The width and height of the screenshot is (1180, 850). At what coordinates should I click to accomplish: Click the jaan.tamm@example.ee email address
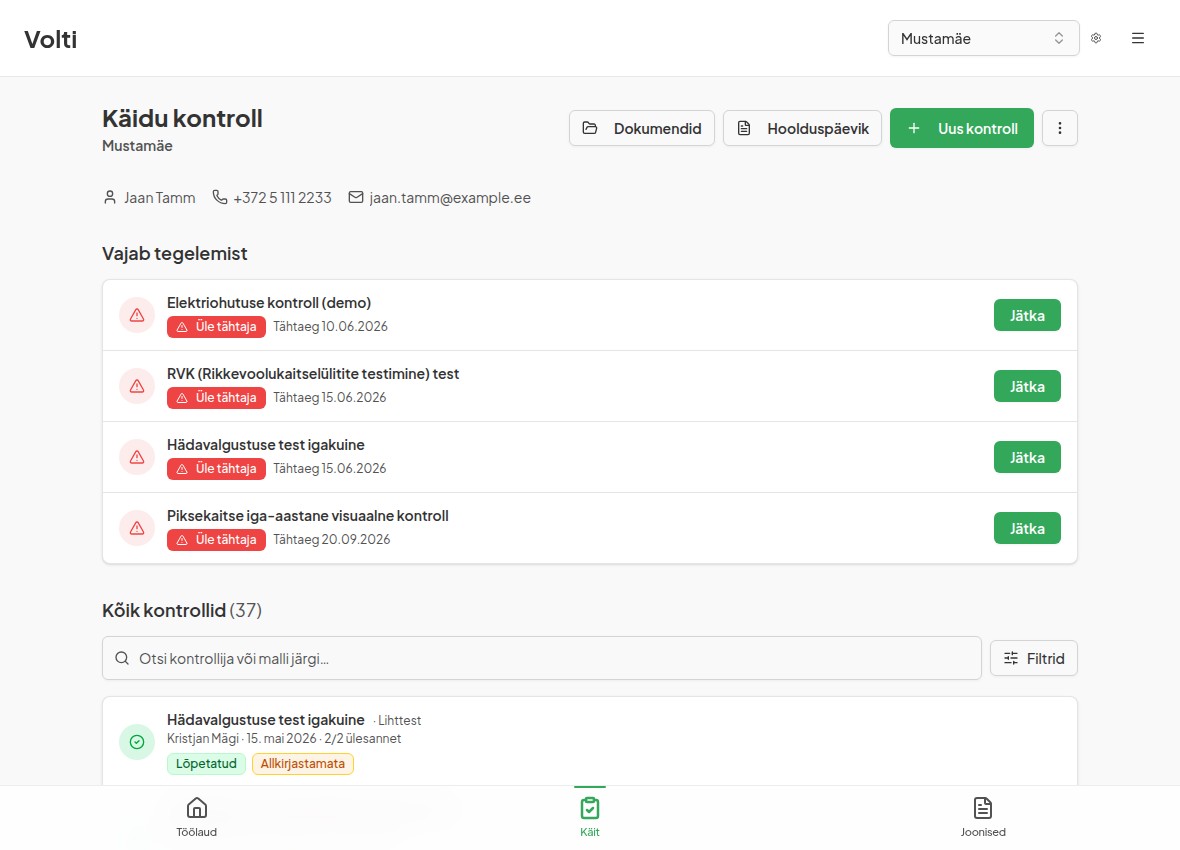tap(450, 198)
